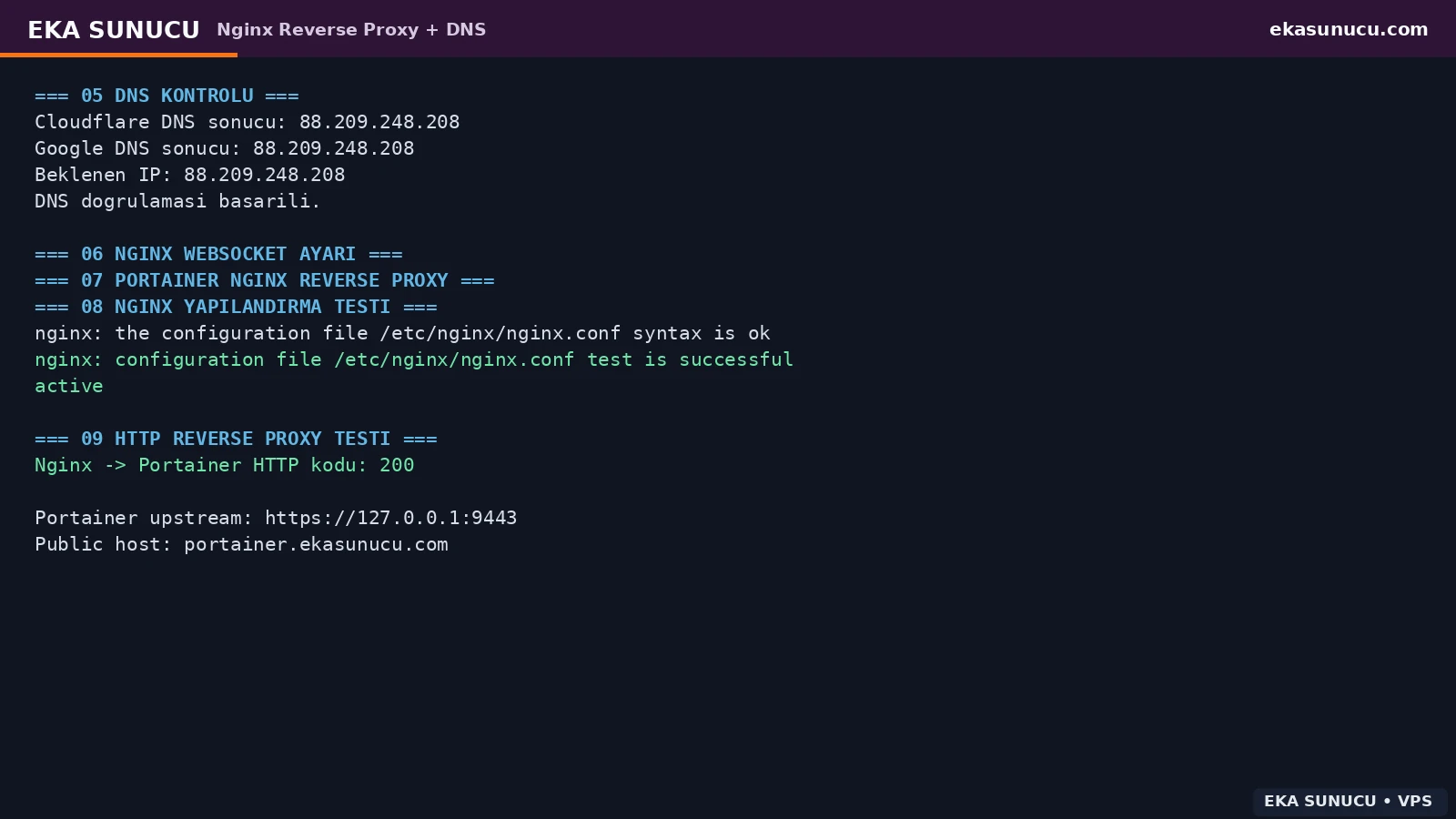1456x819 pixels.
Task: Select the 09 HTTP REVERSE PROXY TESTI heading
Action: (236, 439)
